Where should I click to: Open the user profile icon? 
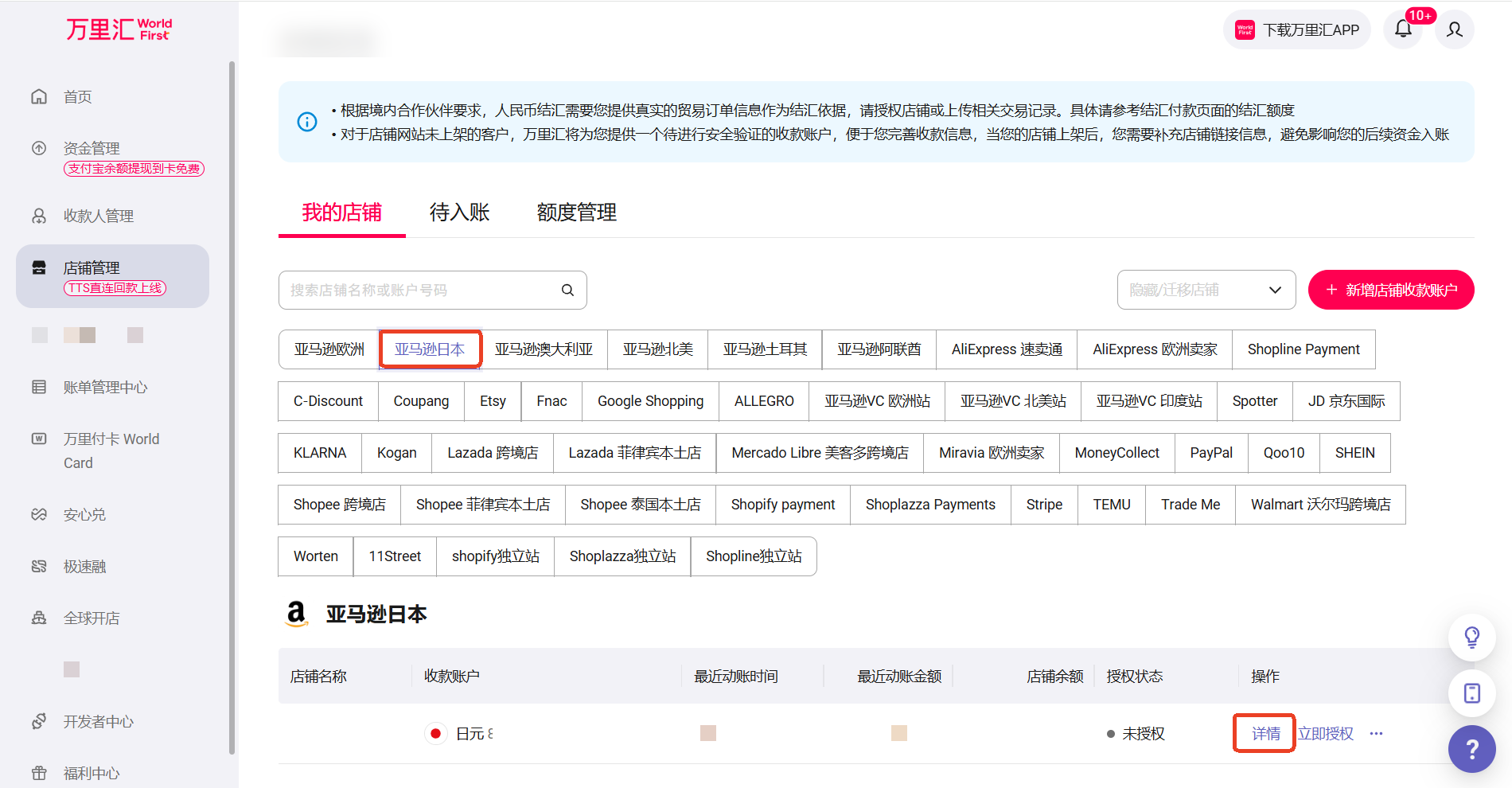1455,29
